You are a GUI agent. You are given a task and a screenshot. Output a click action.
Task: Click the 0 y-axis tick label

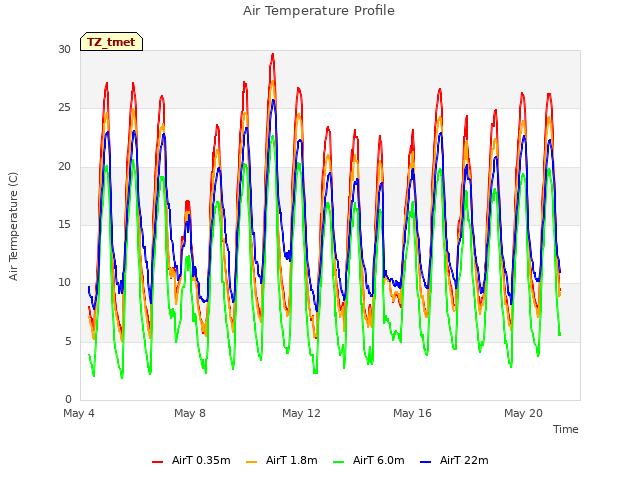pyautogui.click(x=68, y=399)
